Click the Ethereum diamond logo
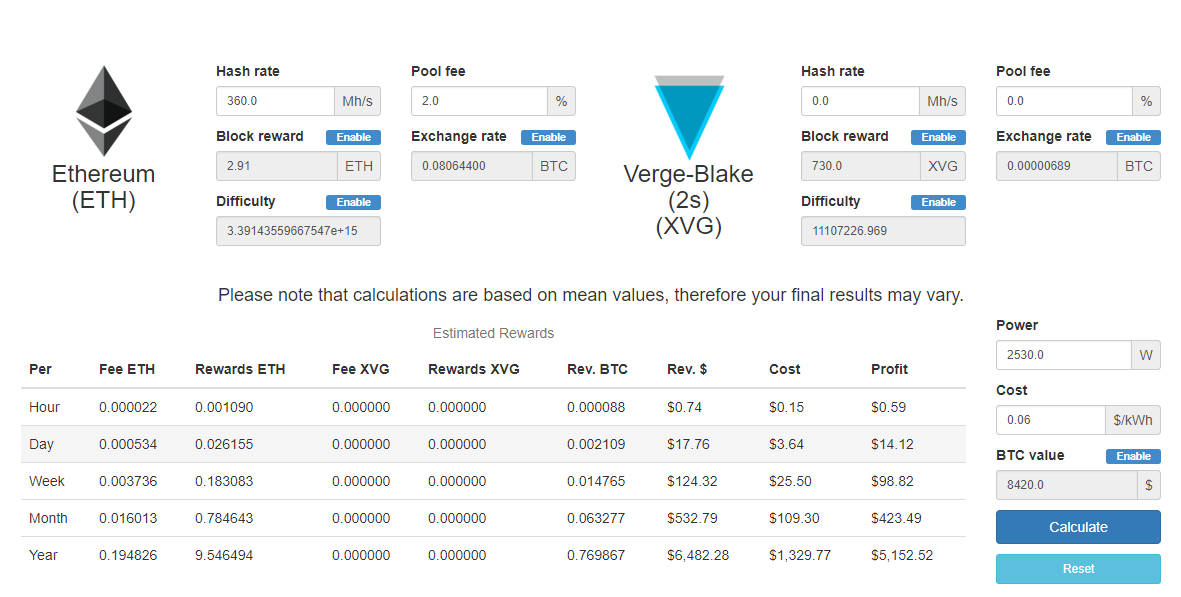Screen dimensions: 1181x597 [104, 111]
